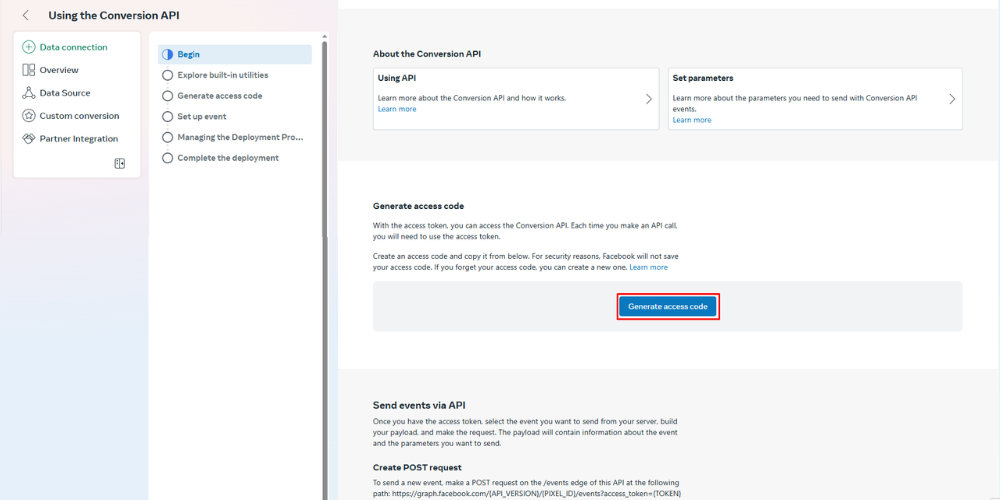The image size is (1000, 500).
Task: Open Overview in the sidebar
Action: point(59,70)
